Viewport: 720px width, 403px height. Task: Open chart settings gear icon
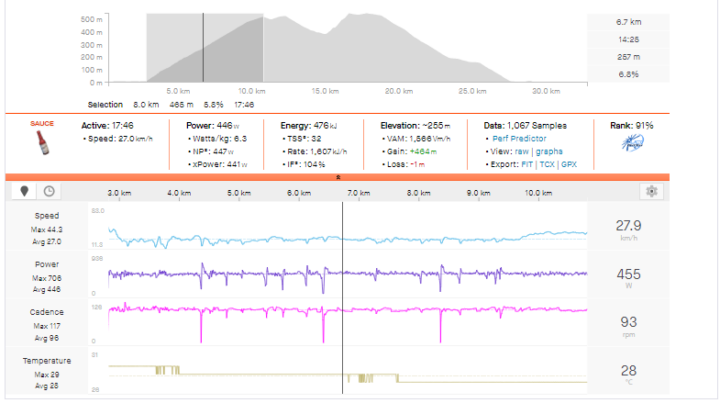point(652,191)
